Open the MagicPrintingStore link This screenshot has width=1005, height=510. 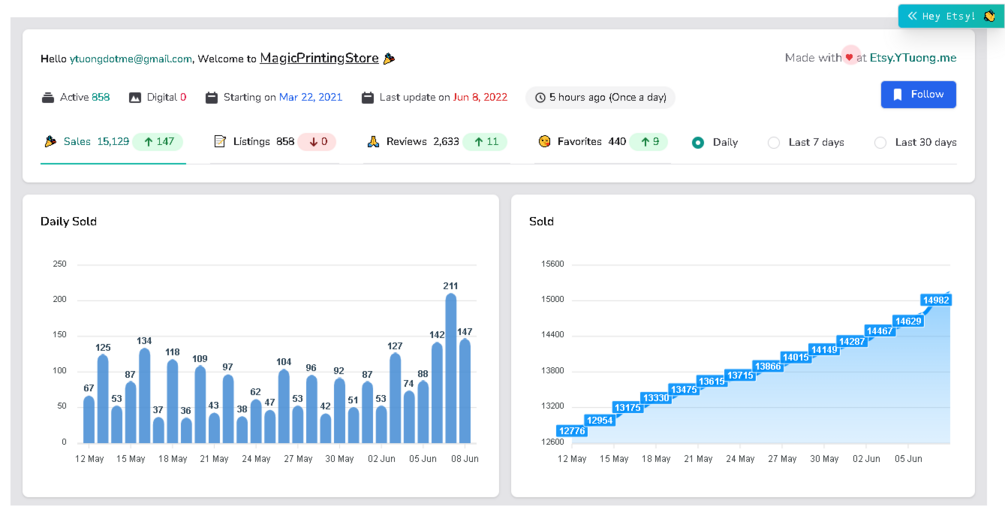click(x=319, y=58)
